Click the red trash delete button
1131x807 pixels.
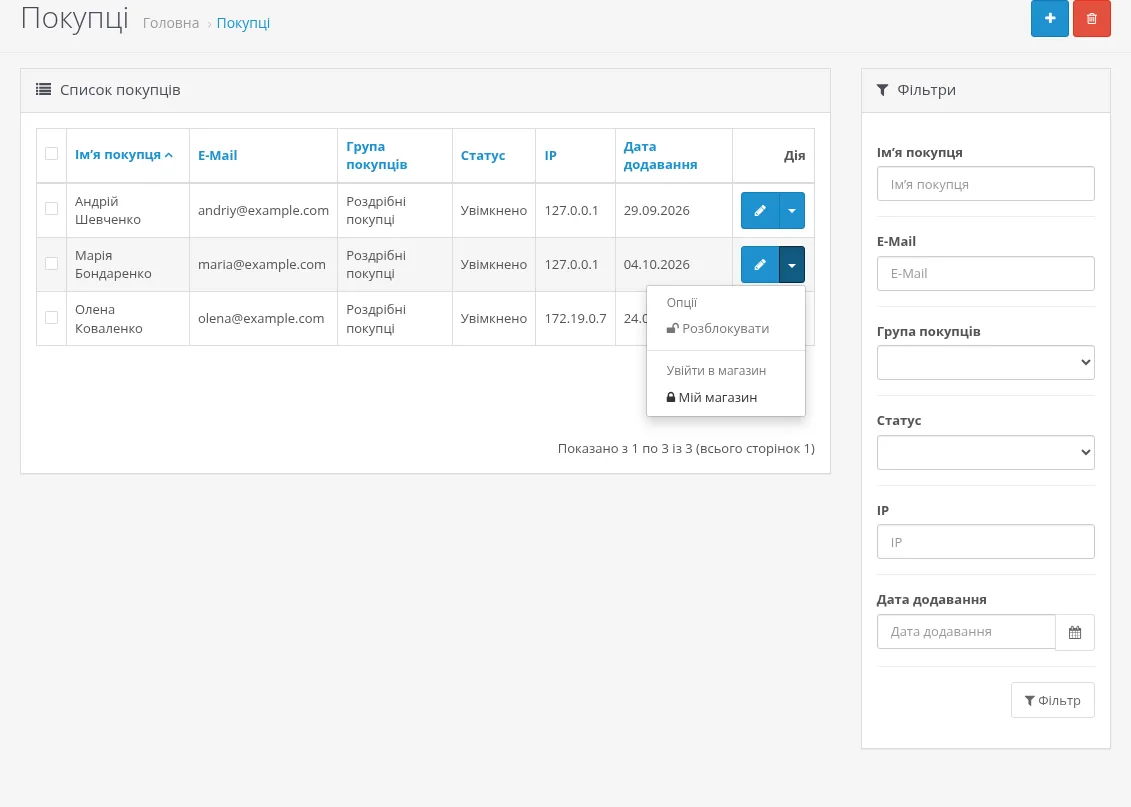pyautogui.click(x=1091, y=18)
